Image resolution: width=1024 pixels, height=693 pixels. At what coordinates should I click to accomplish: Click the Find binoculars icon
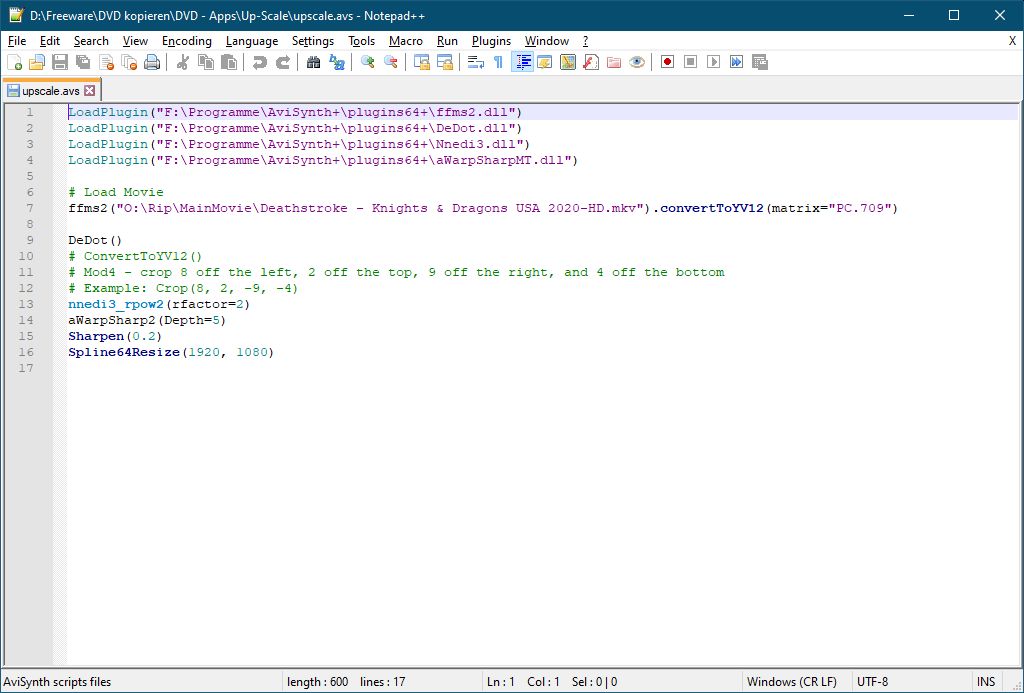pos(313,62)
